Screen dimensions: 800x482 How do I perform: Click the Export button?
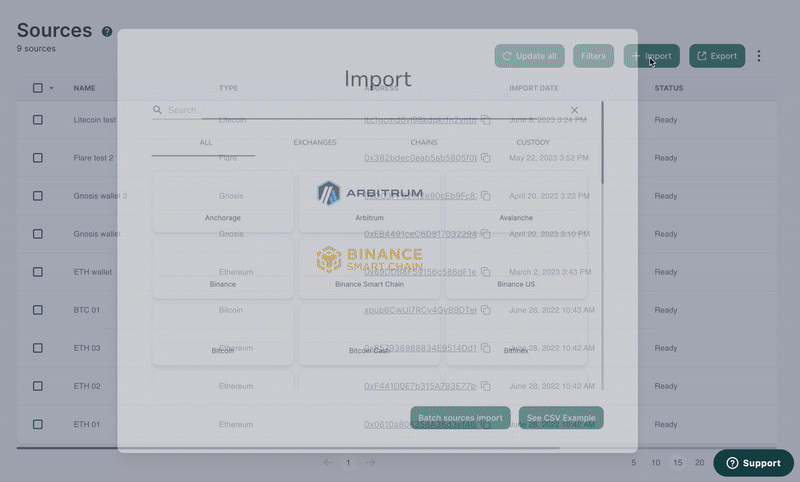(717, 56)
